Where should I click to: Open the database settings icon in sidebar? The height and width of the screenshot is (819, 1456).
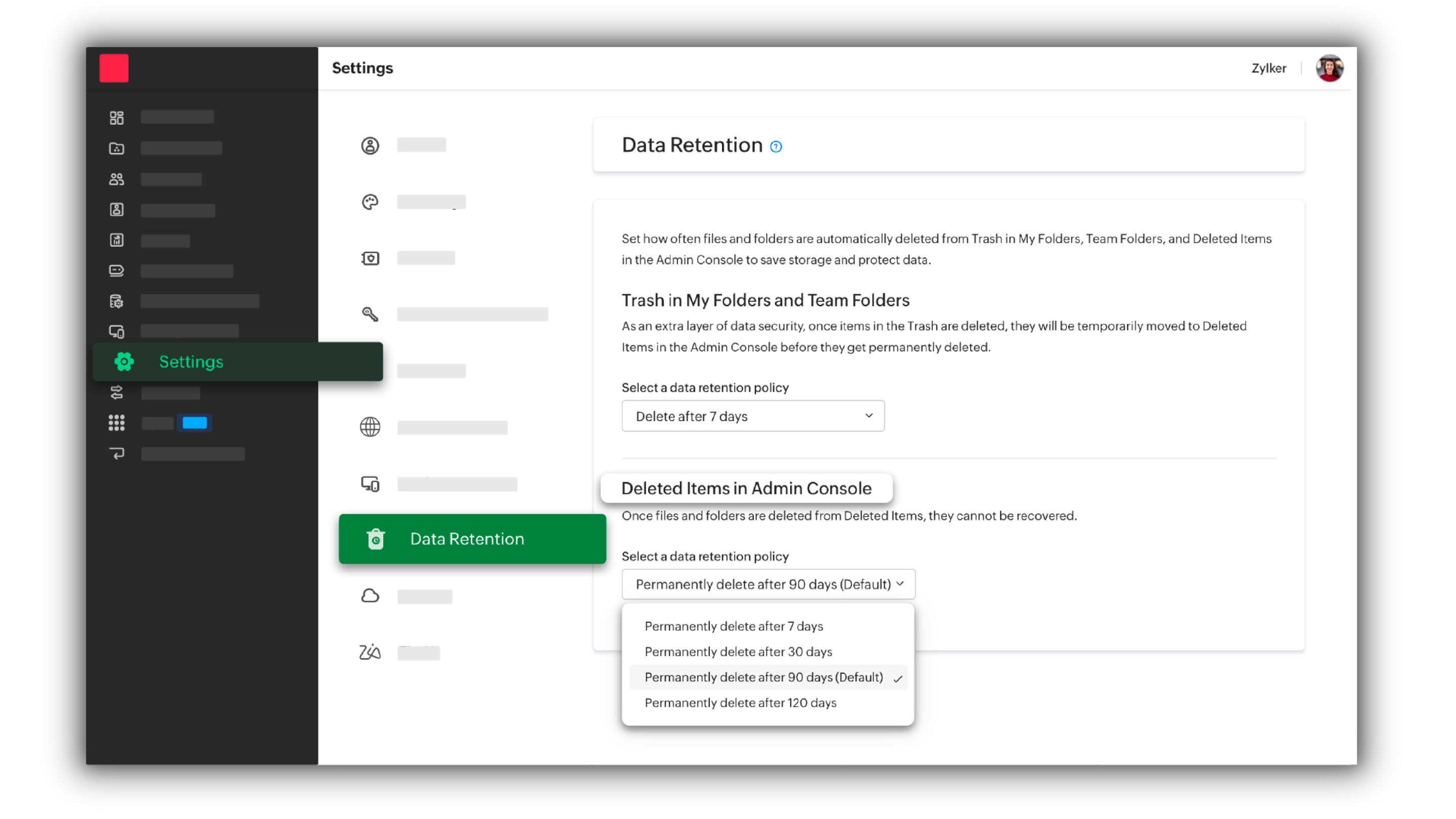(x=116, y=301)
